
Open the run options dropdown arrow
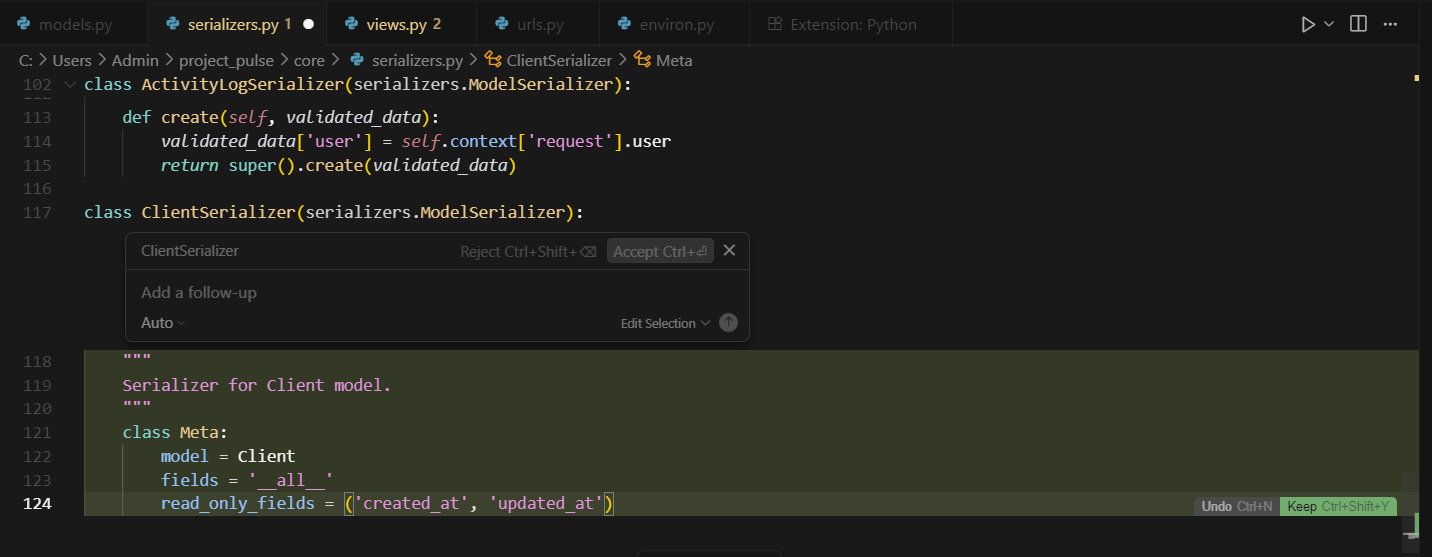tap(1329, 24)
